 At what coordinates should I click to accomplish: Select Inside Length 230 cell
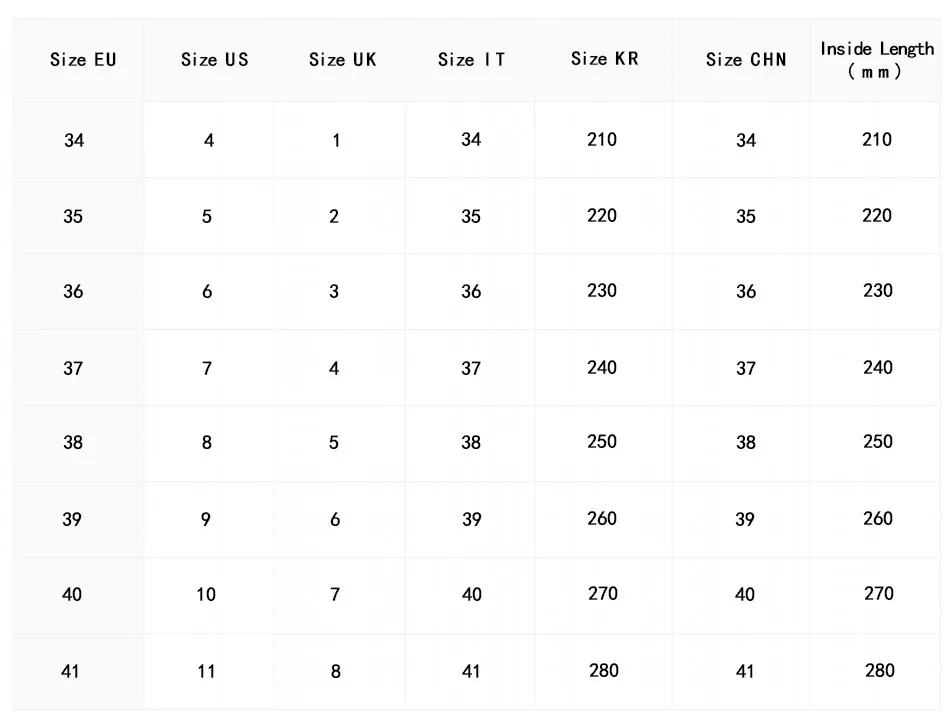click(x=877, y=291)
